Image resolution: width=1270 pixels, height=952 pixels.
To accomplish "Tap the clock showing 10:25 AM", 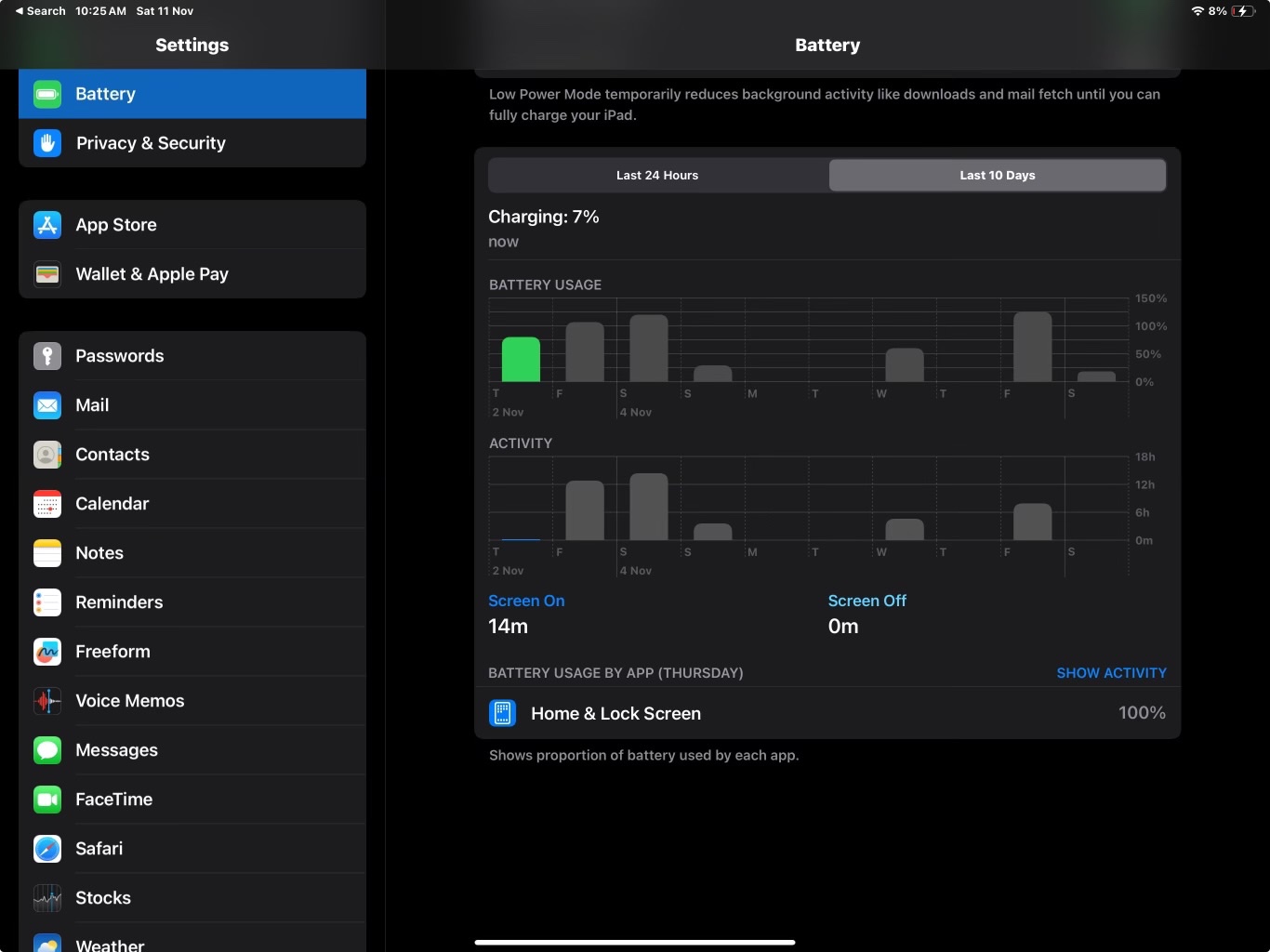I will [100, 11].
